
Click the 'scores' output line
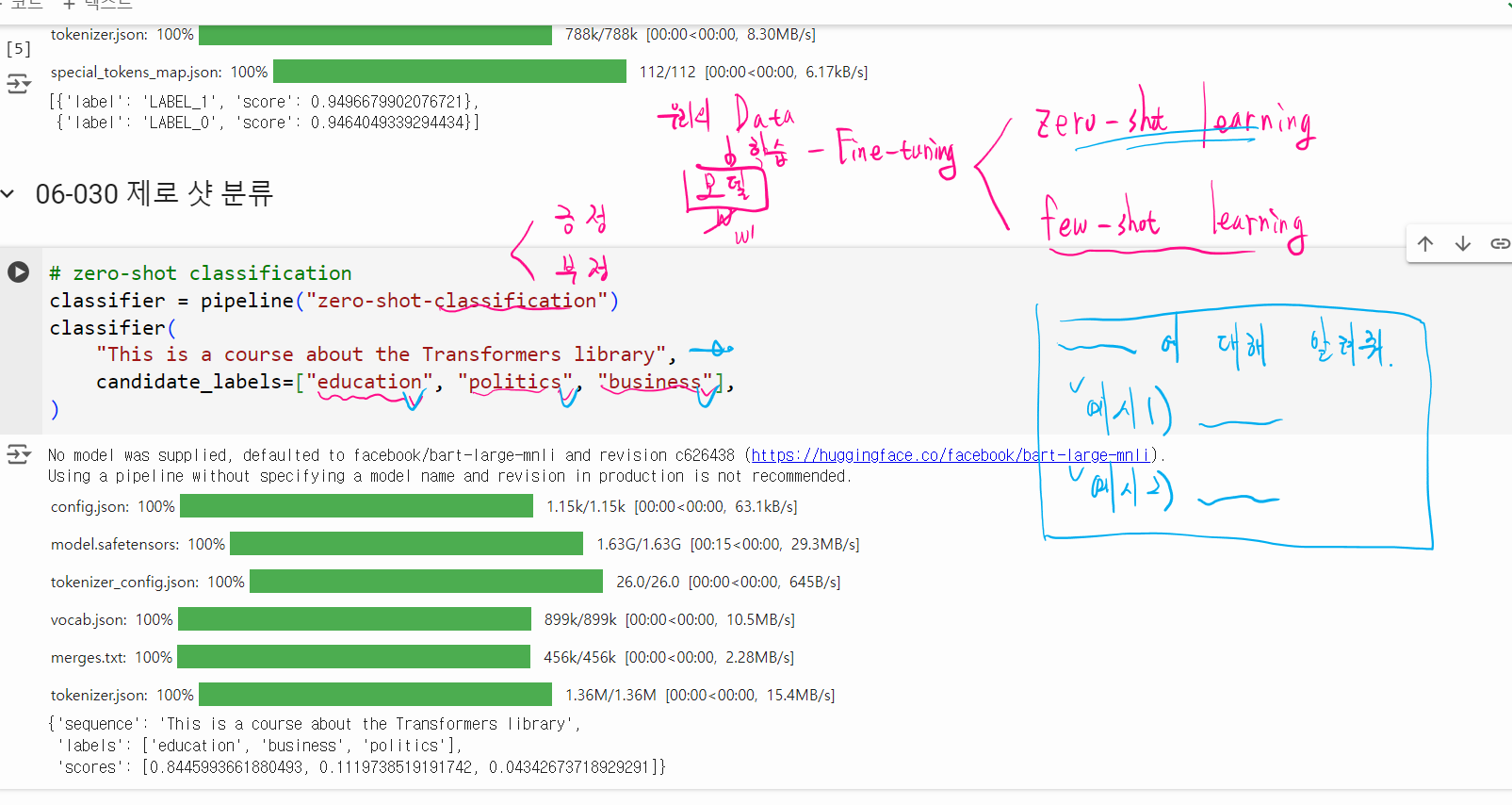point(358,767)
